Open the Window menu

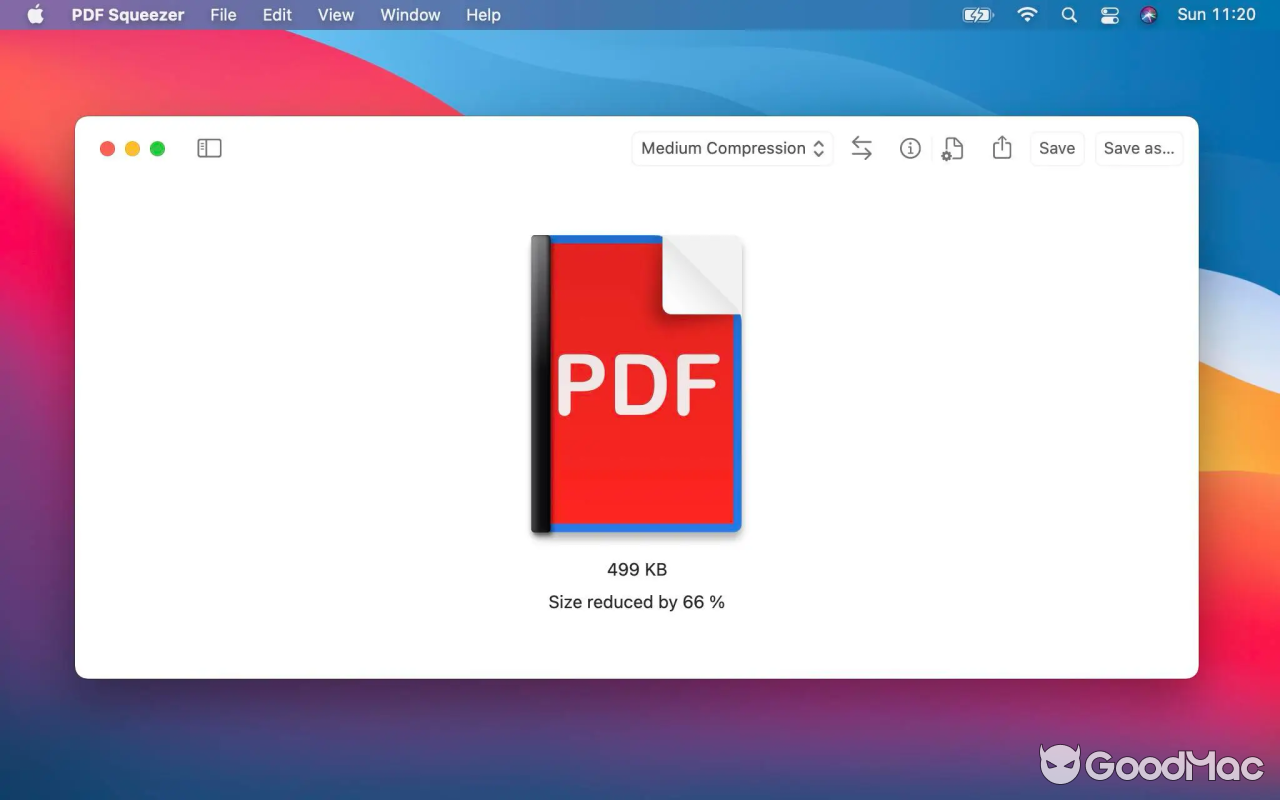click(x=409, y=15)
